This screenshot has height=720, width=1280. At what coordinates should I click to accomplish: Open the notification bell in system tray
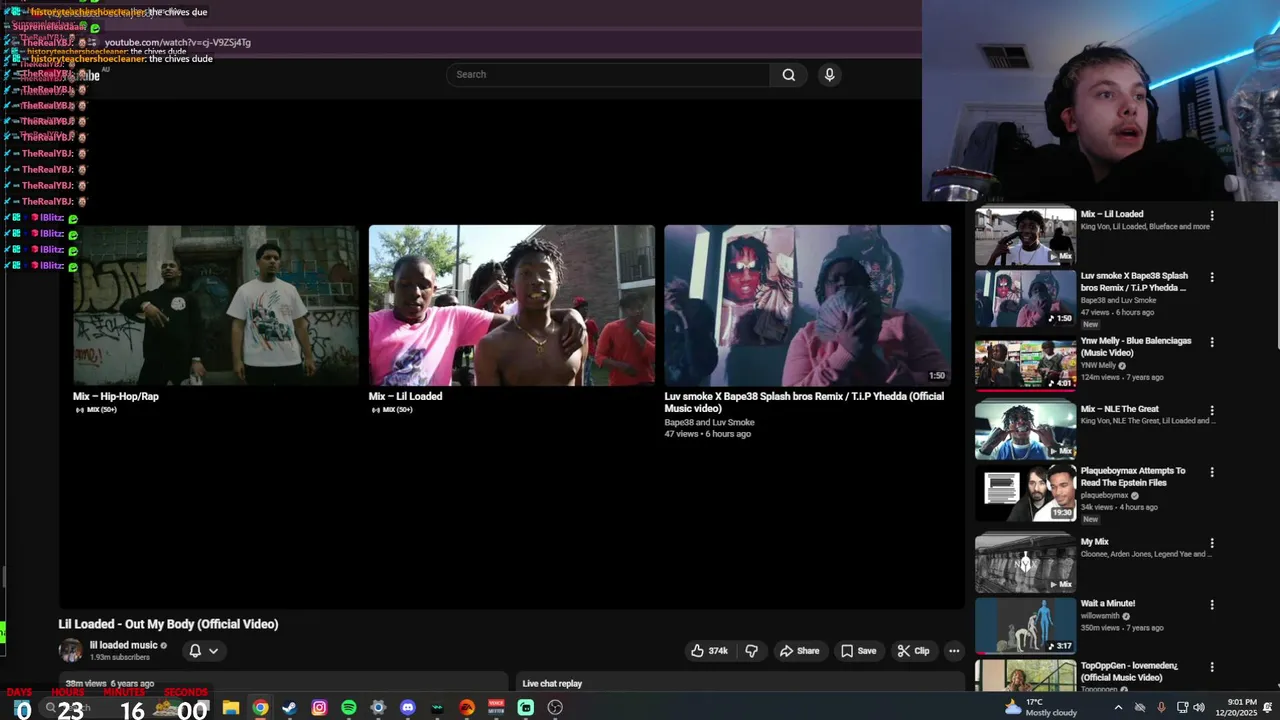pos(1267,708)
